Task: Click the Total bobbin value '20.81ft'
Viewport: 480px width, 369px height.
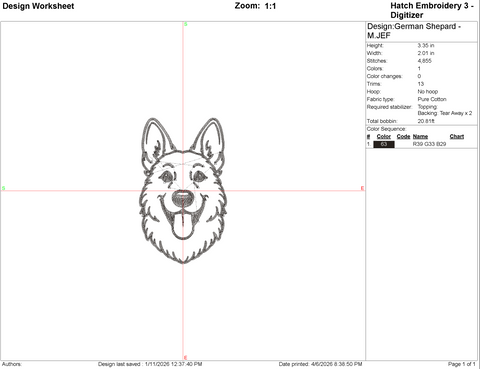Action: (426, 121)
